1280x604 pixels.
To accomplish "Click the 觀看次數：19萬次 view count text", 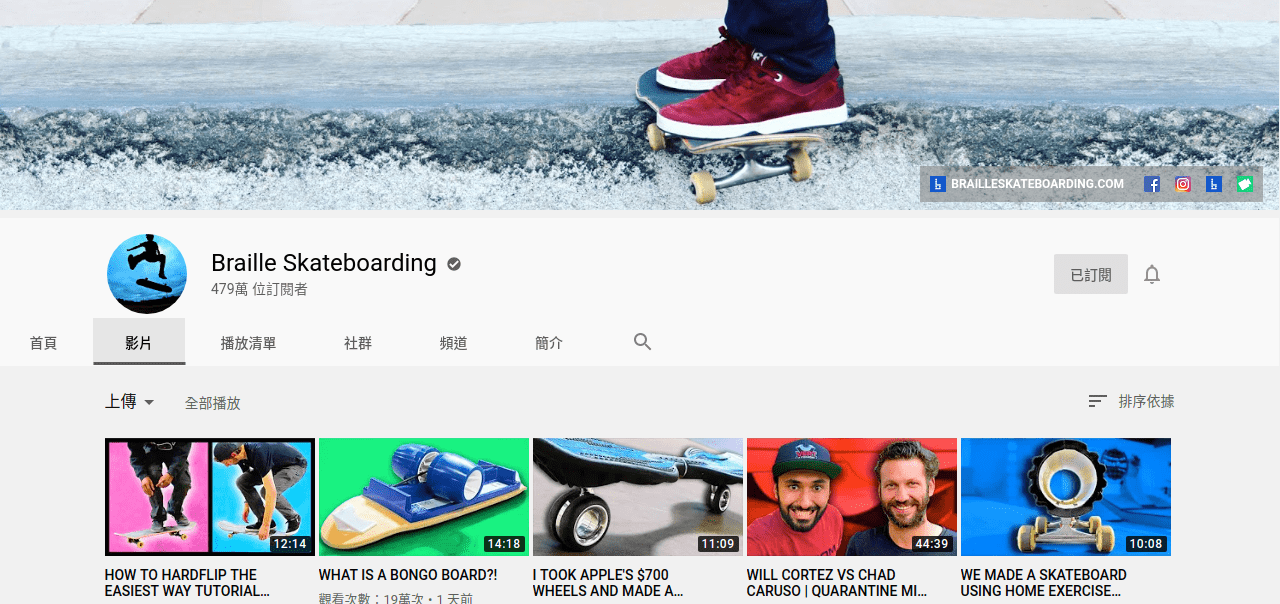I will pos(372,598).
